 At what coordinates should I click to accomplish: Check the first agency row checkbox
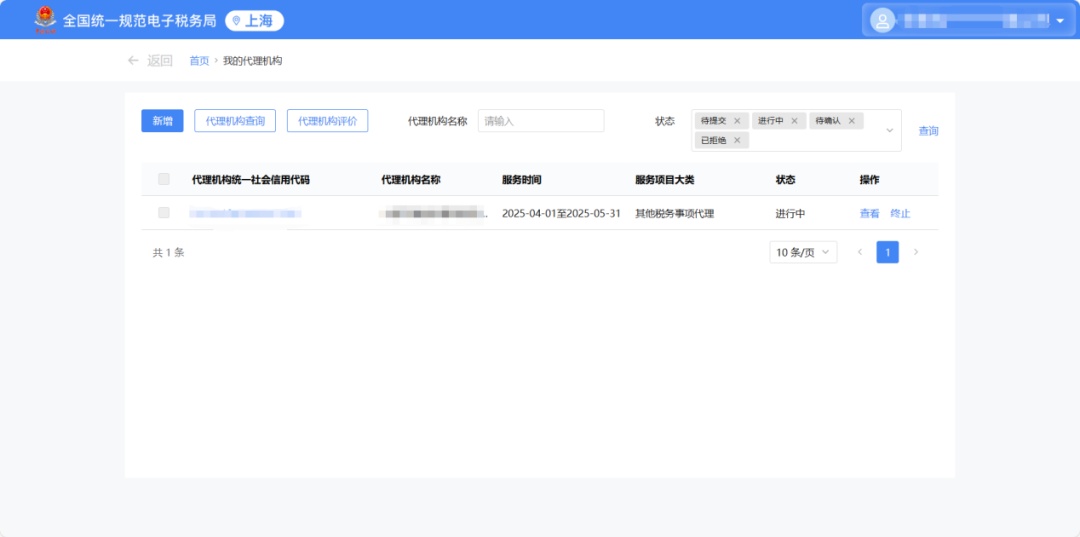click(164, 213)
